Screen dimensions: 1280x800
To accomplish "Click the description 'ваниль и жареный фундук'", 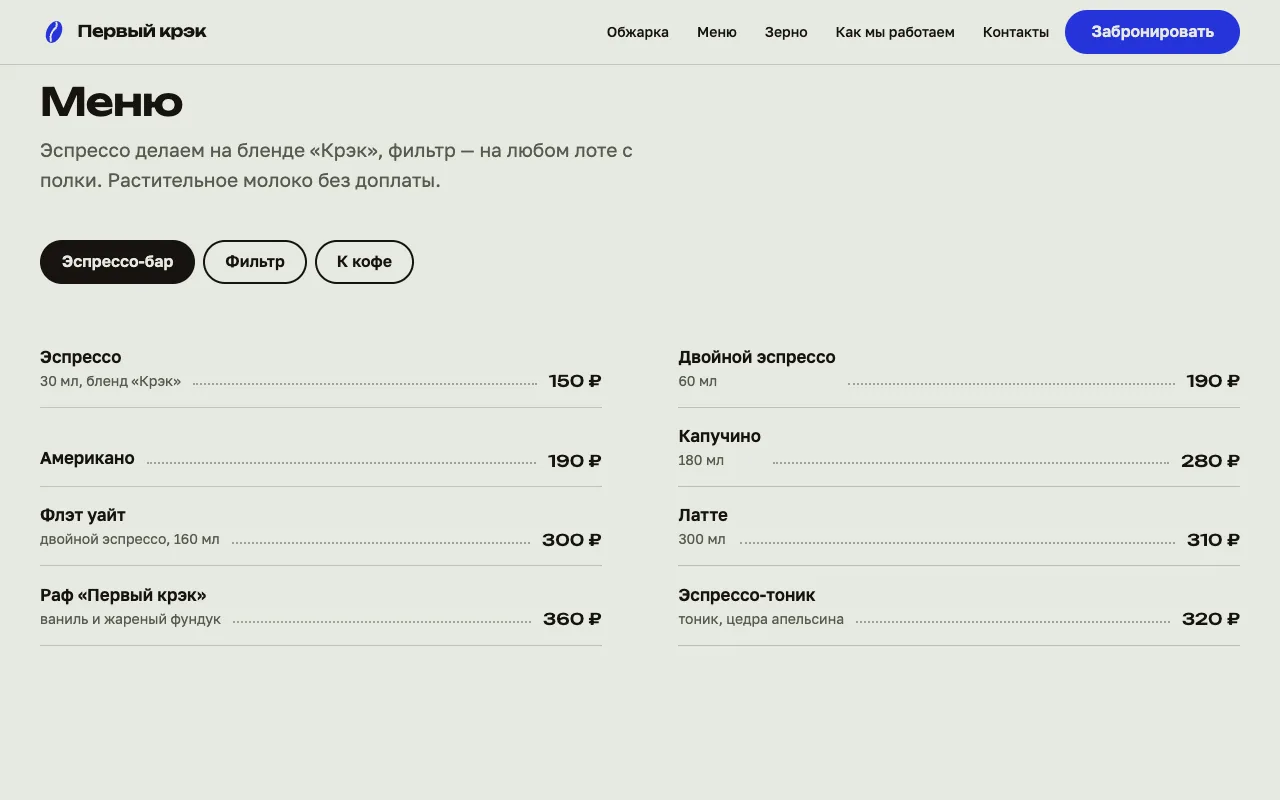I will tap(130, 619).
